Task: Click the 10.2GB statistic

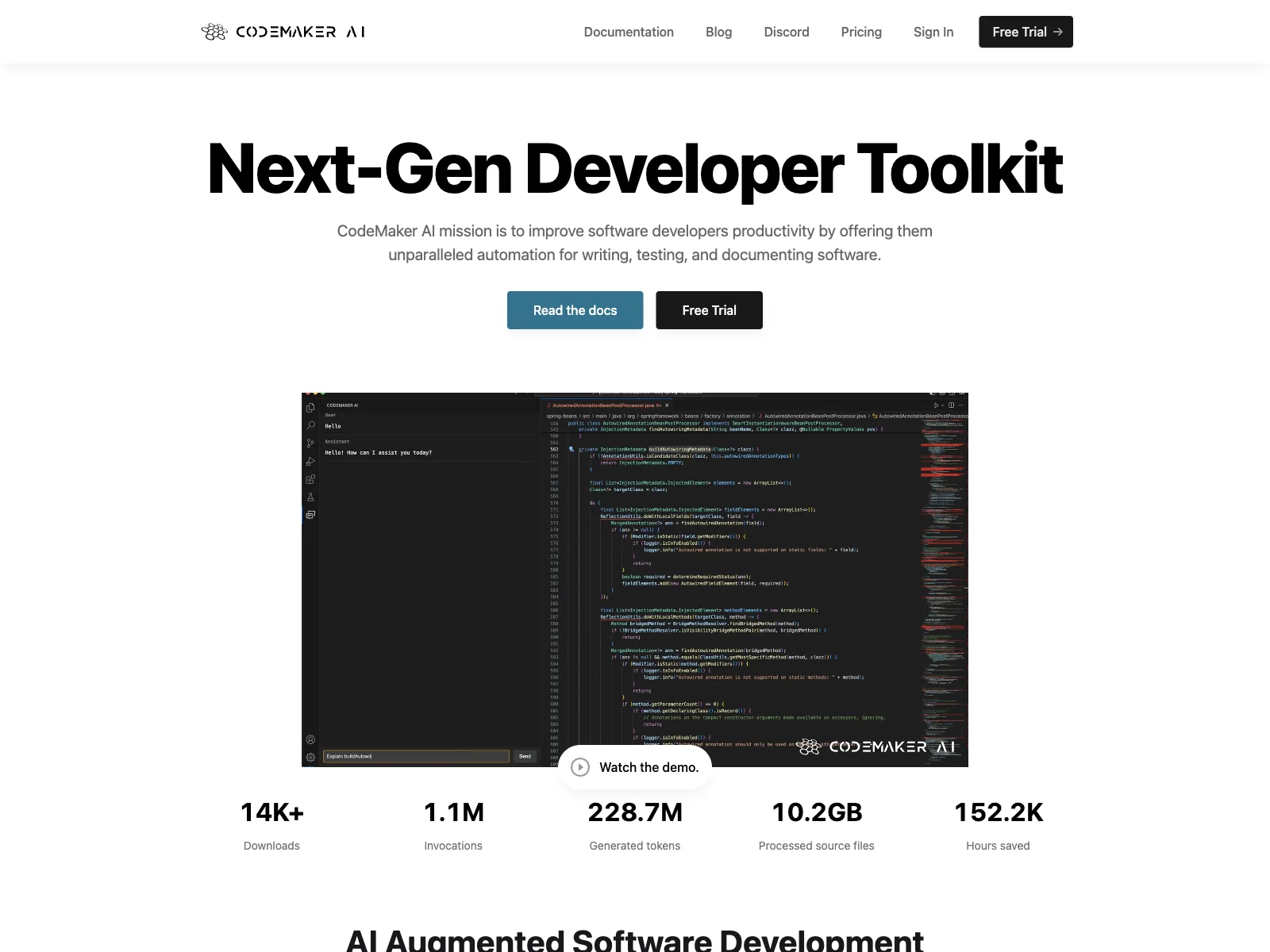Action: coord(817,812)
